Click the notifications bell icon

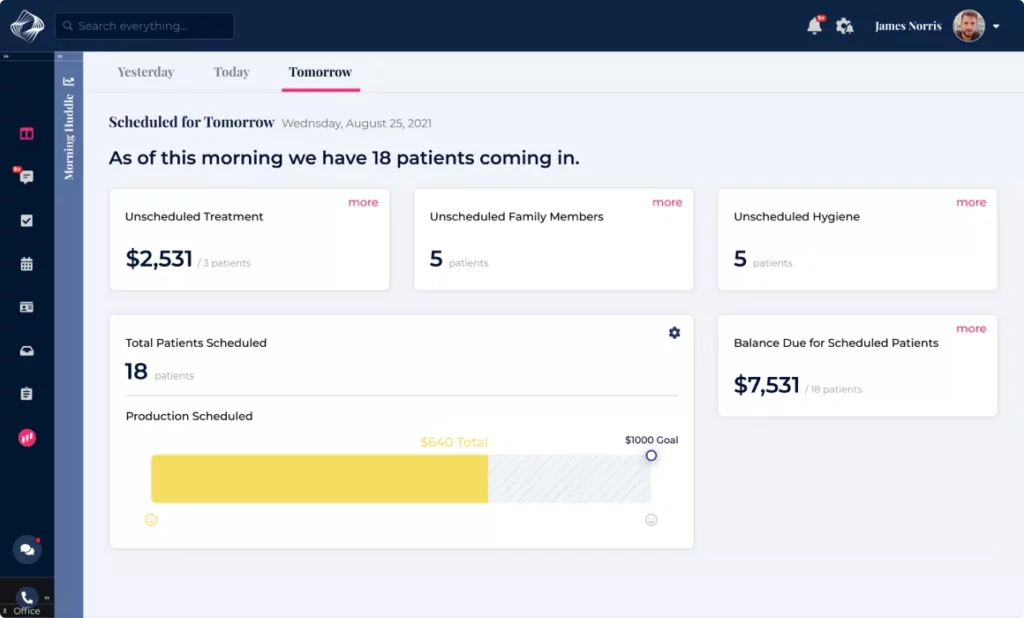coord(814,26)
